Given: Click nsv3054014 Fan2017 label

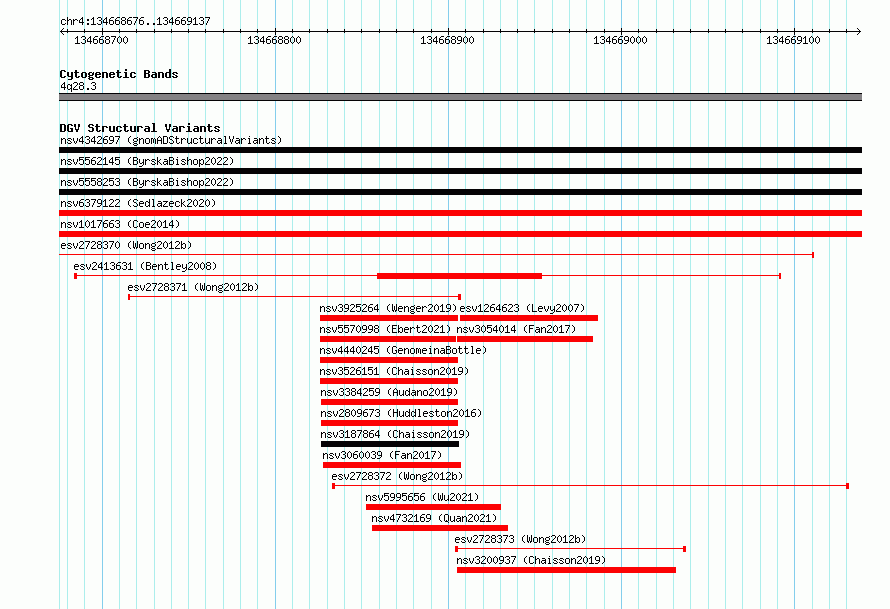Looking at the screenshot, I should 516,329.
